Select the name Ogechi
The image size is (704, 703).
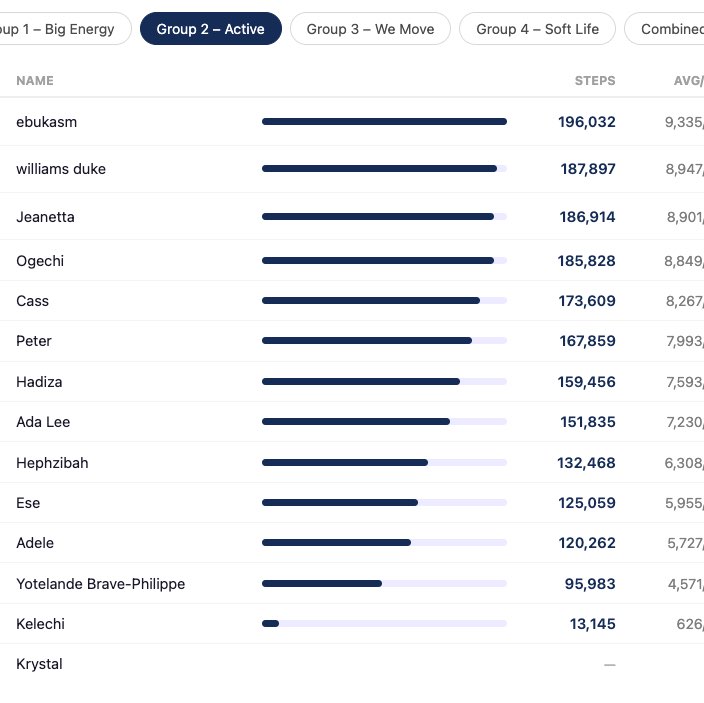pyautogui.click(x=40, y=261)
